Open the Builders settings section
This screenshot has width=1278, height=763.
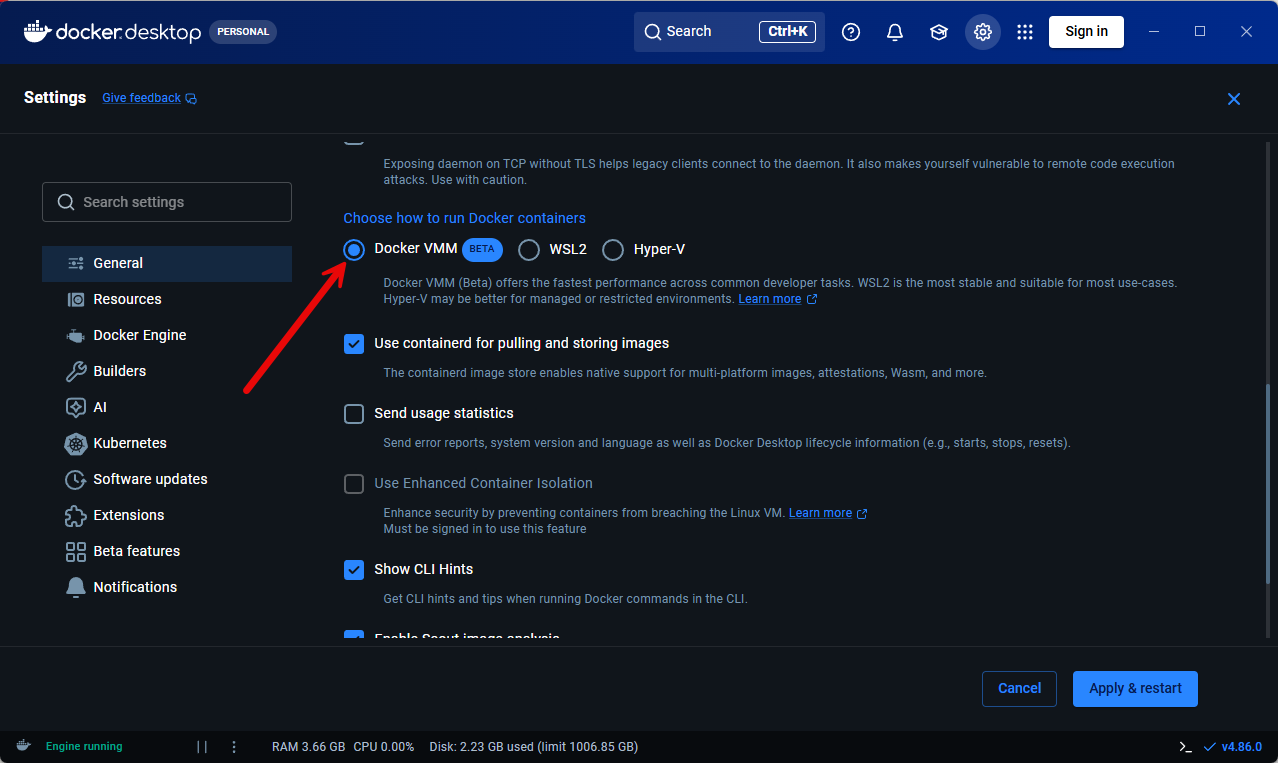167,371
